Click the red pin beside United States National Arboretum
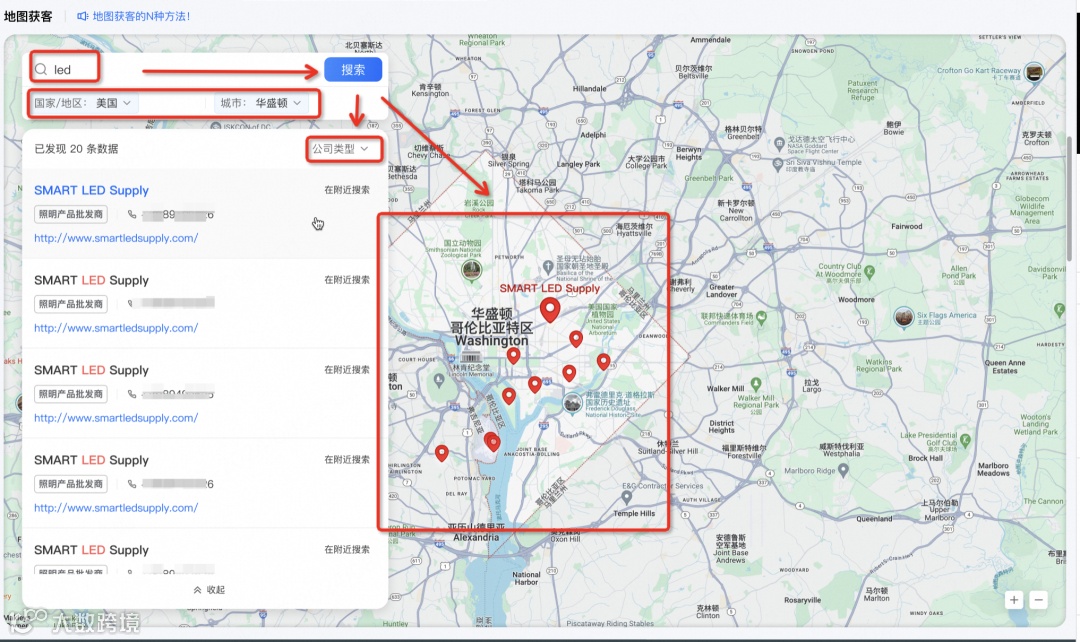The height and width of the screenshot is (642, 1080). pyautogui.click(x=576, y=339)
